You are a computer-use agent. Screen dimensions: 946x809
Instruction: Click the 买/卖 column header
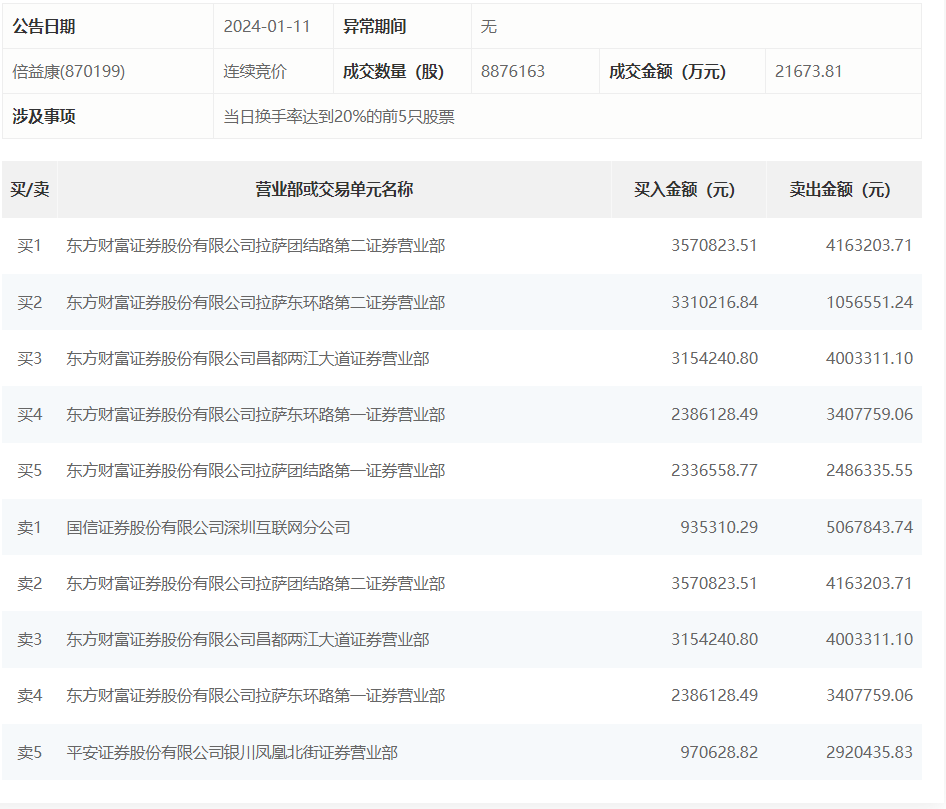click(x=30, y=189)
